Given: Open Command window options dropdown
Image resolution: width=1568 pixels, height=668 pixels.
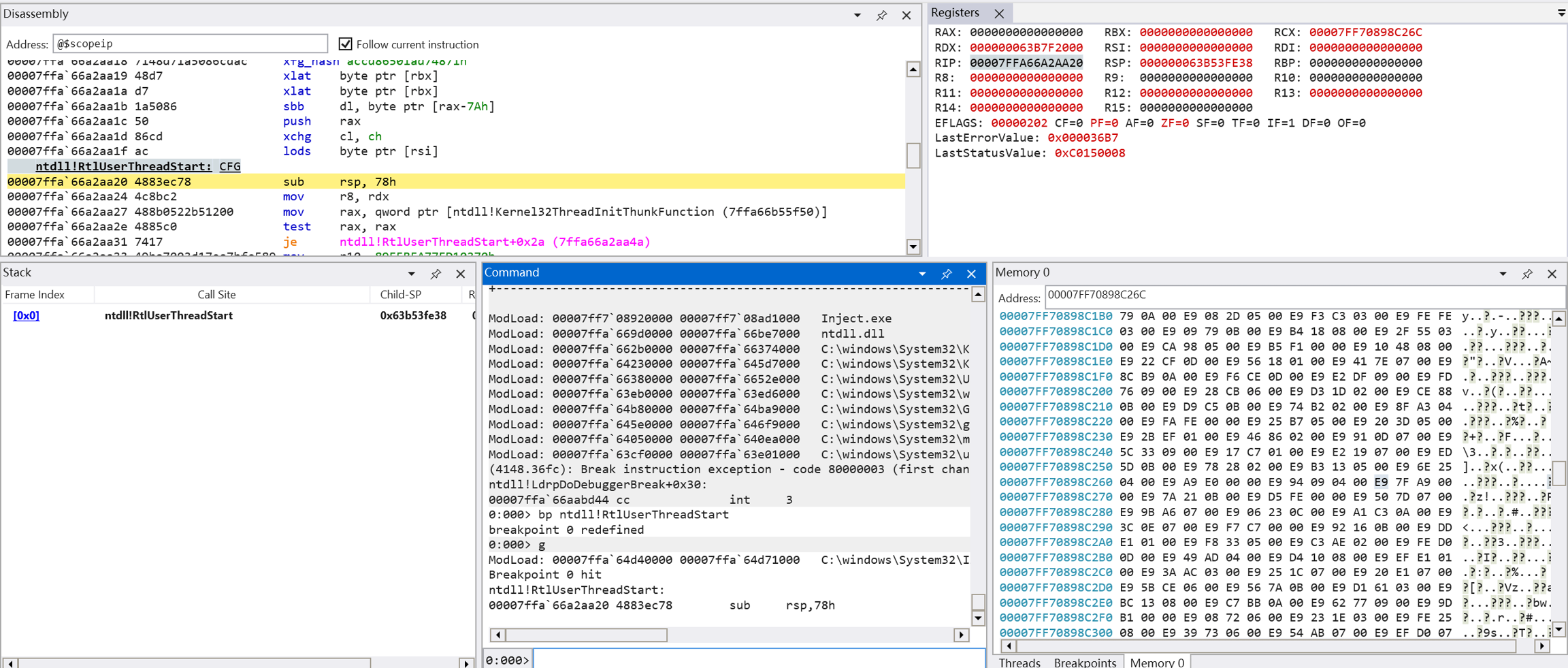Looking at the screenshot, I should pyautogui.click(x=921, y=274).
